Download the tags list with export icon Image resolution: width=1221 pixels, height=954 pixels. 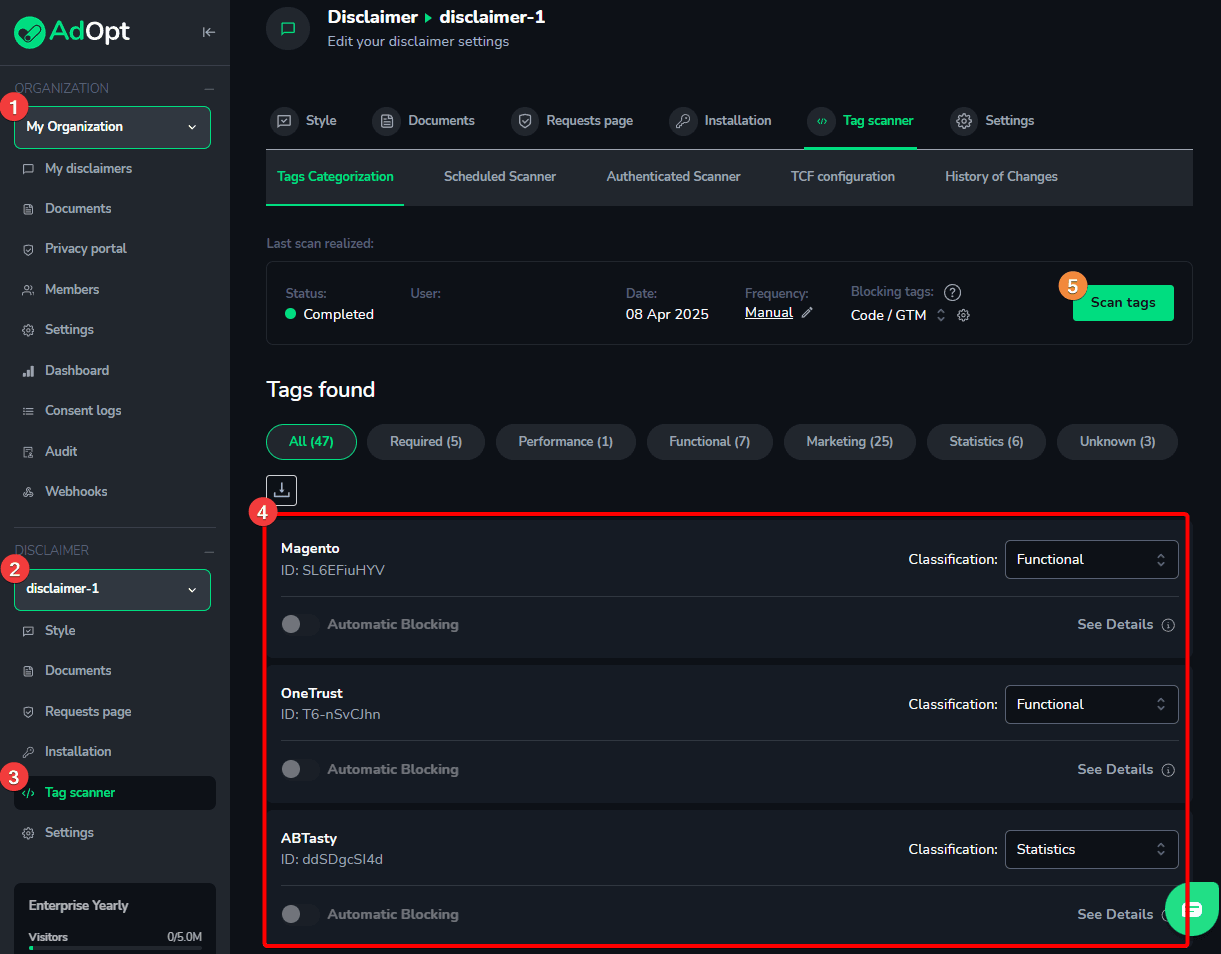[x=282, y=490]
